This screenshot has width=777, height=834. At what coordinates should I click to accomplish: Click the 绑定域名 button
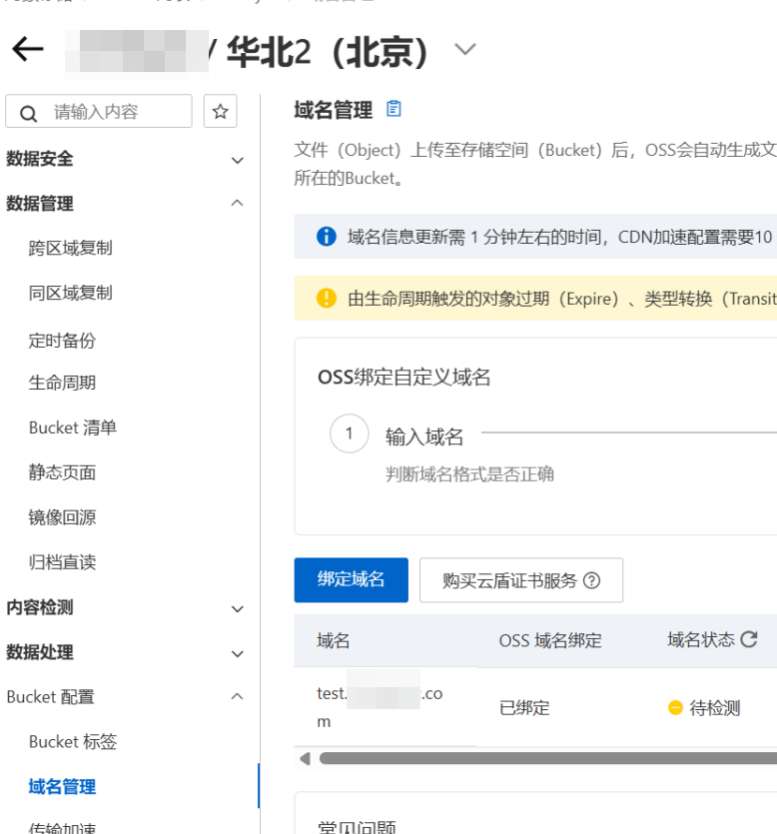click(x=351, y=580)
